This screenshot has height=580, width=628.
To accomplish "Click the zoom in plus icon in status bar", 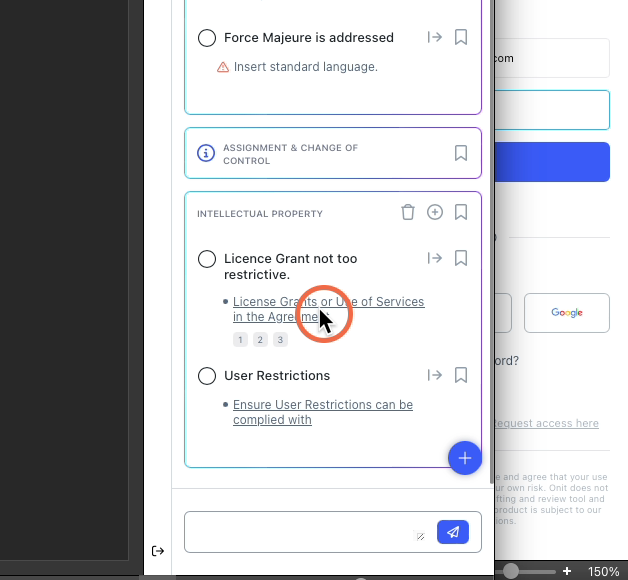I will [x=567, y=571].
